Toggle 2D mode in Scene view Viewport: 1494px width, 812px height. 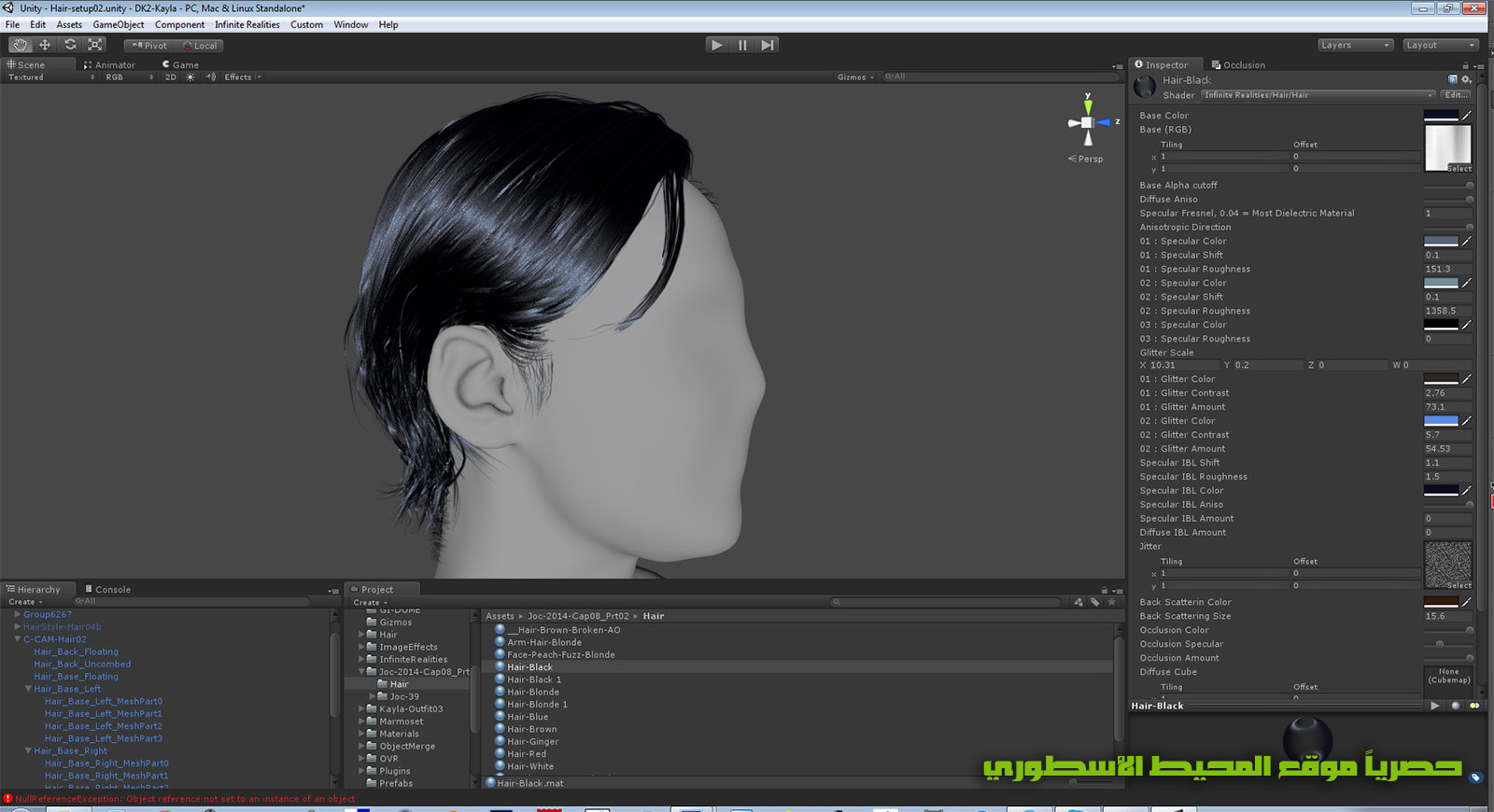(171, 77)
